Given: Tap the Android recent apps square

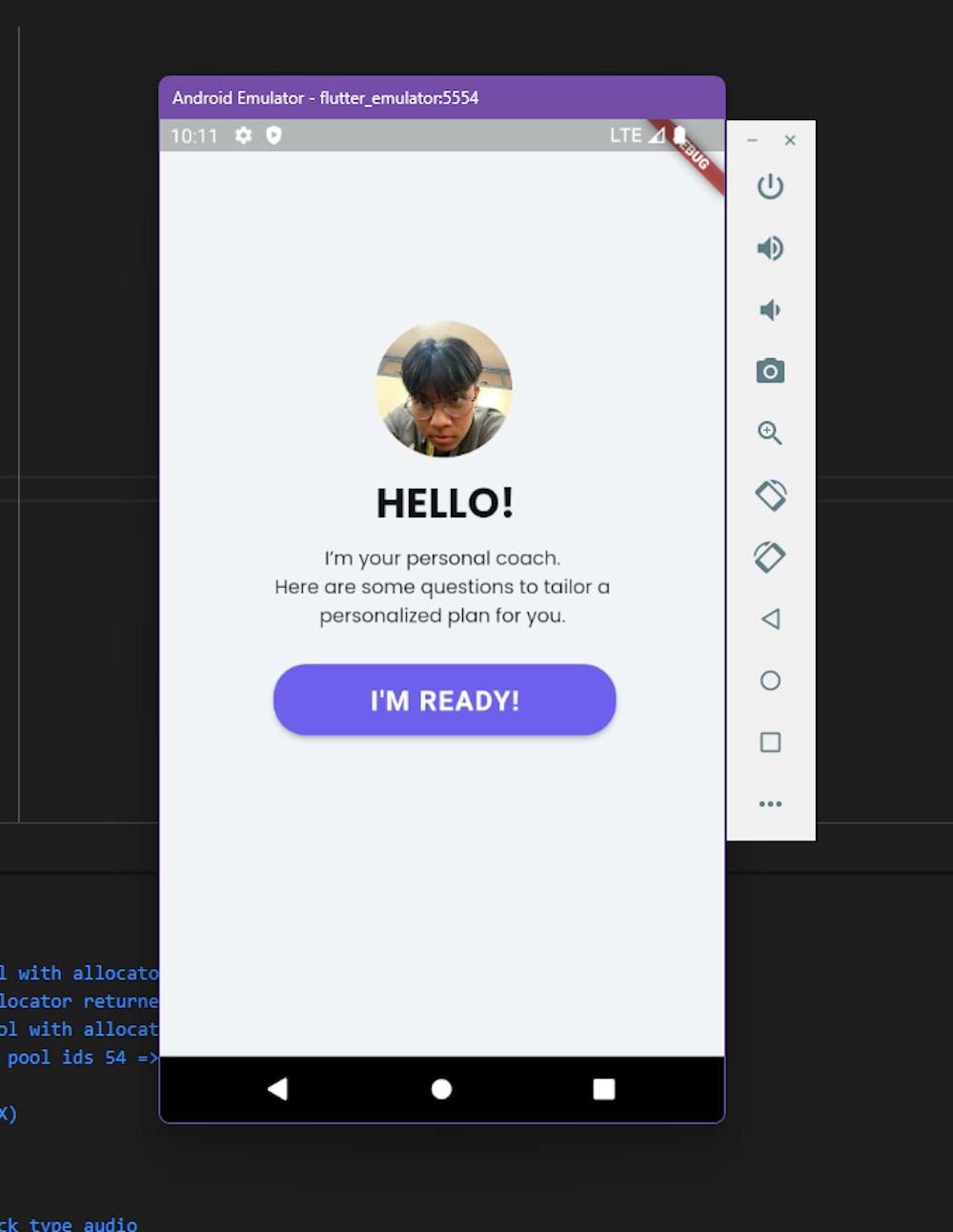Looking at the screenshot, I should [x=604, y=1089].
